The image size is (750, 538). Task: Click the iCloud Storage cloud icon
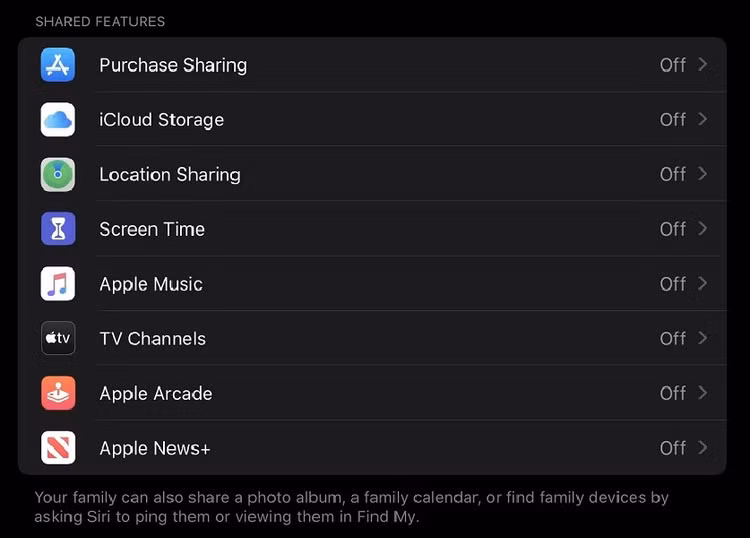pyautogui.click(x=58, y=120)
